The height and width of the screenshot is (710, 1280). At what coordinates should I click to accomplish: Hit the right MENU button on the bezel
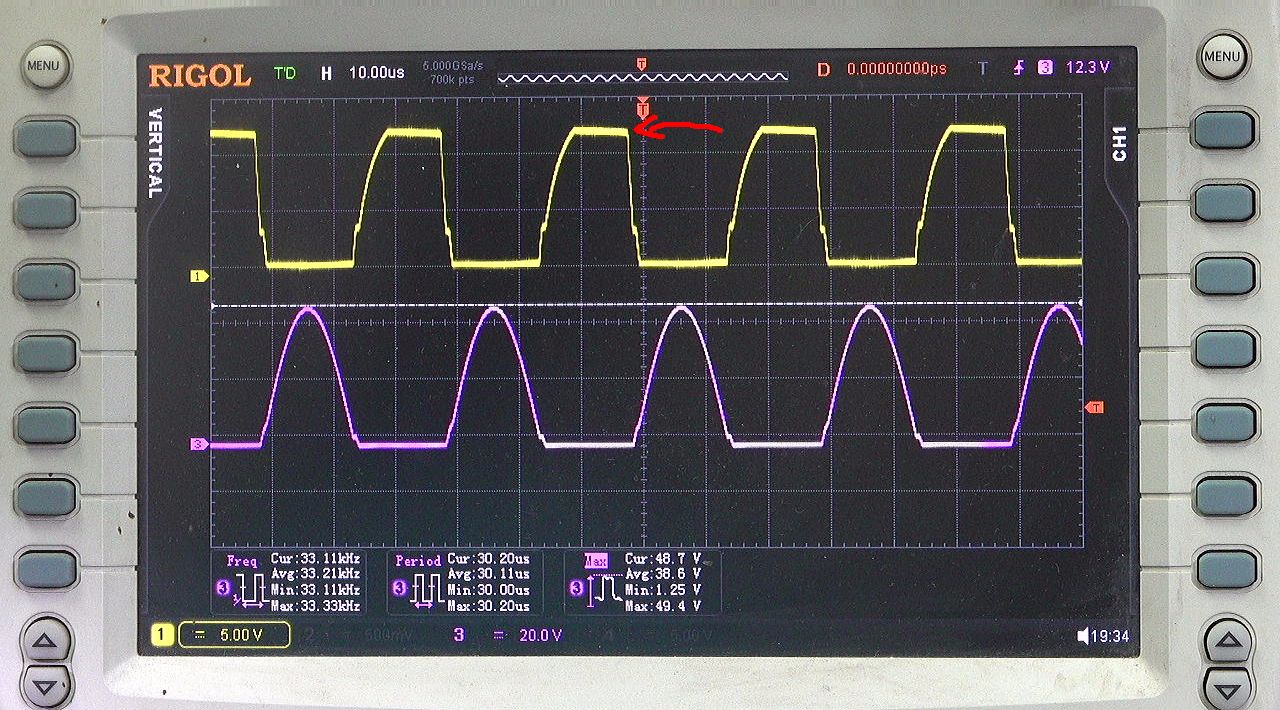tap(1222, 57)
